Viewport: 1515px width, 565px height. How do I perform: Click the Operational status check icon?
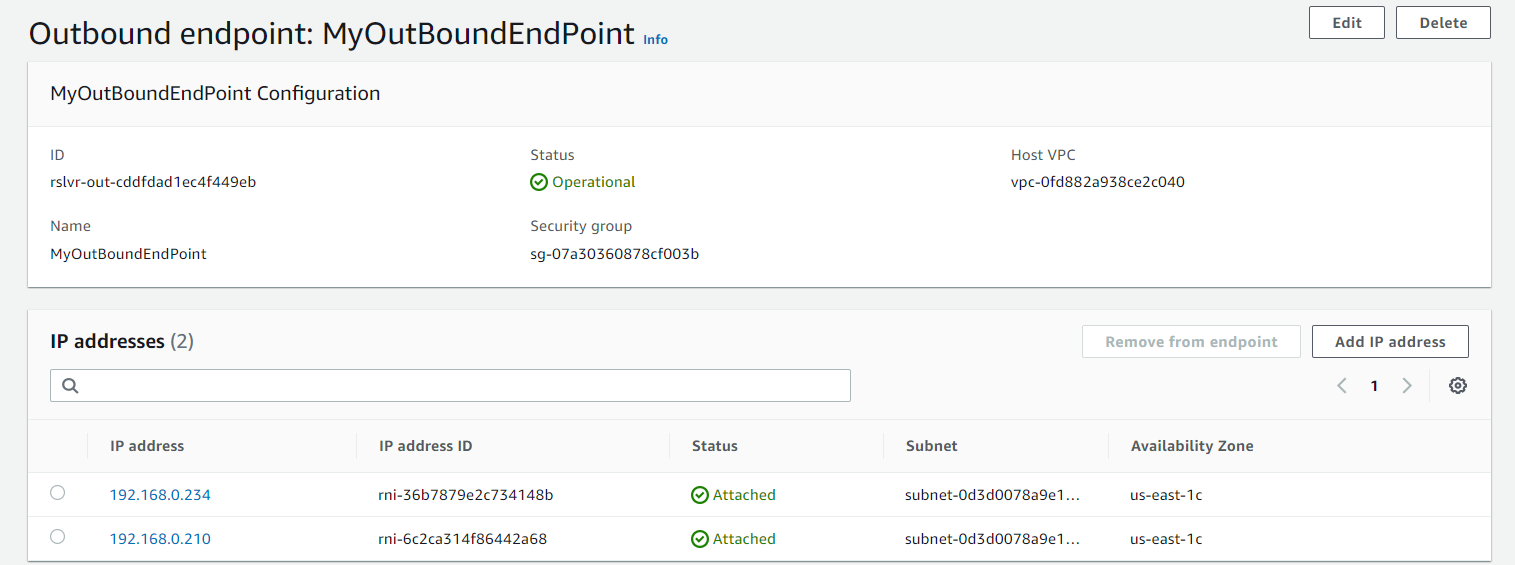(539, 182)
